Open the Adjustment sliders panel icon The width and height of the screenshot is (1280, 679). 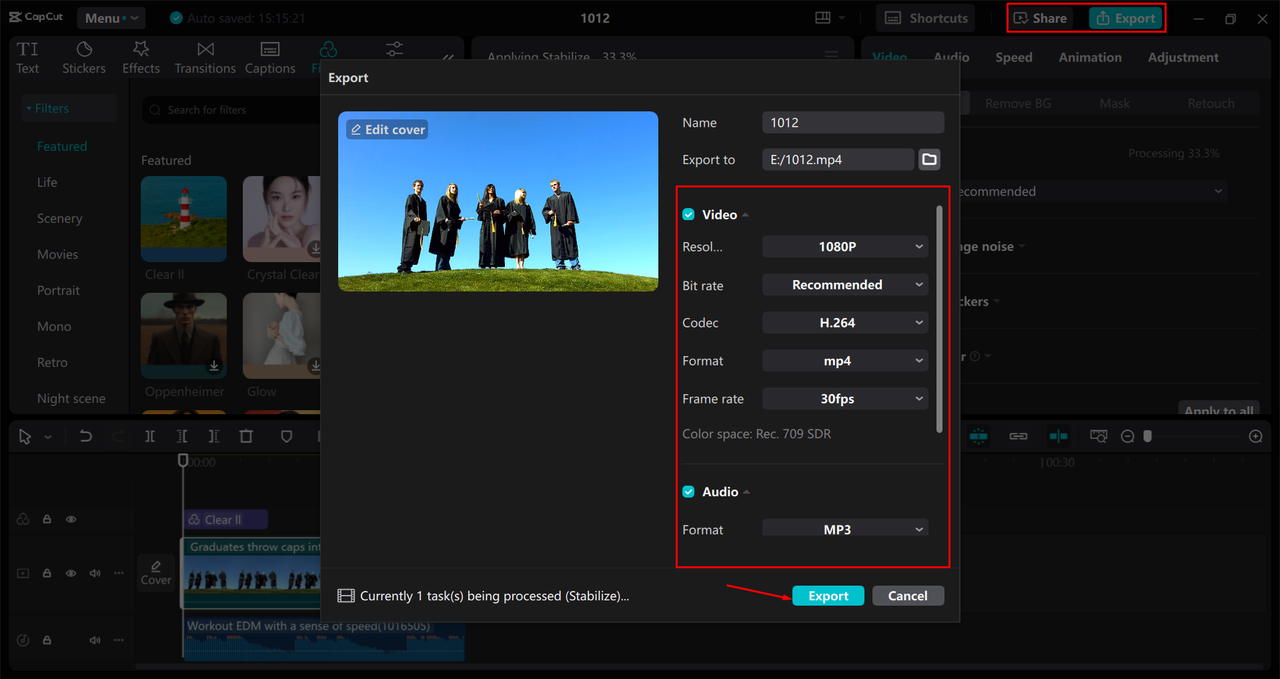tap(395, 48)
